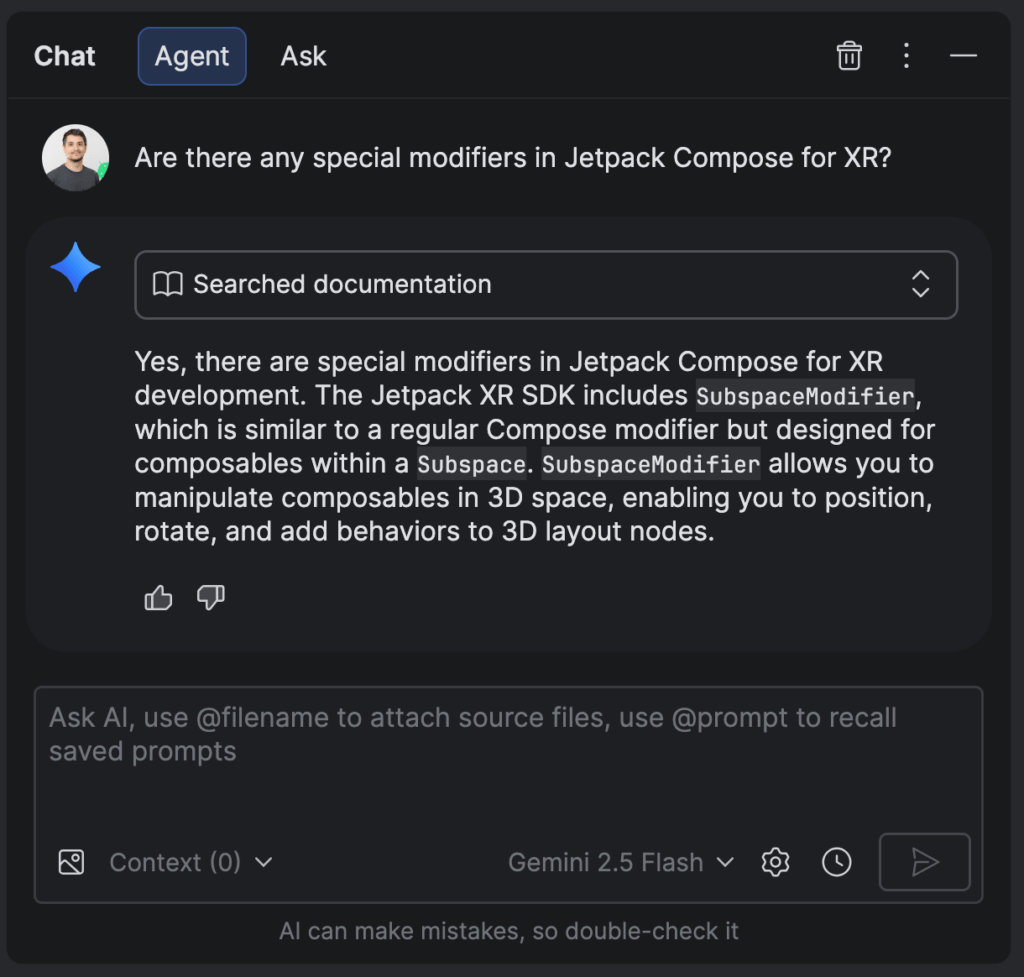Click the book icon beside Searched documentation
The image size is (1024, 977).
click(168, 284)
